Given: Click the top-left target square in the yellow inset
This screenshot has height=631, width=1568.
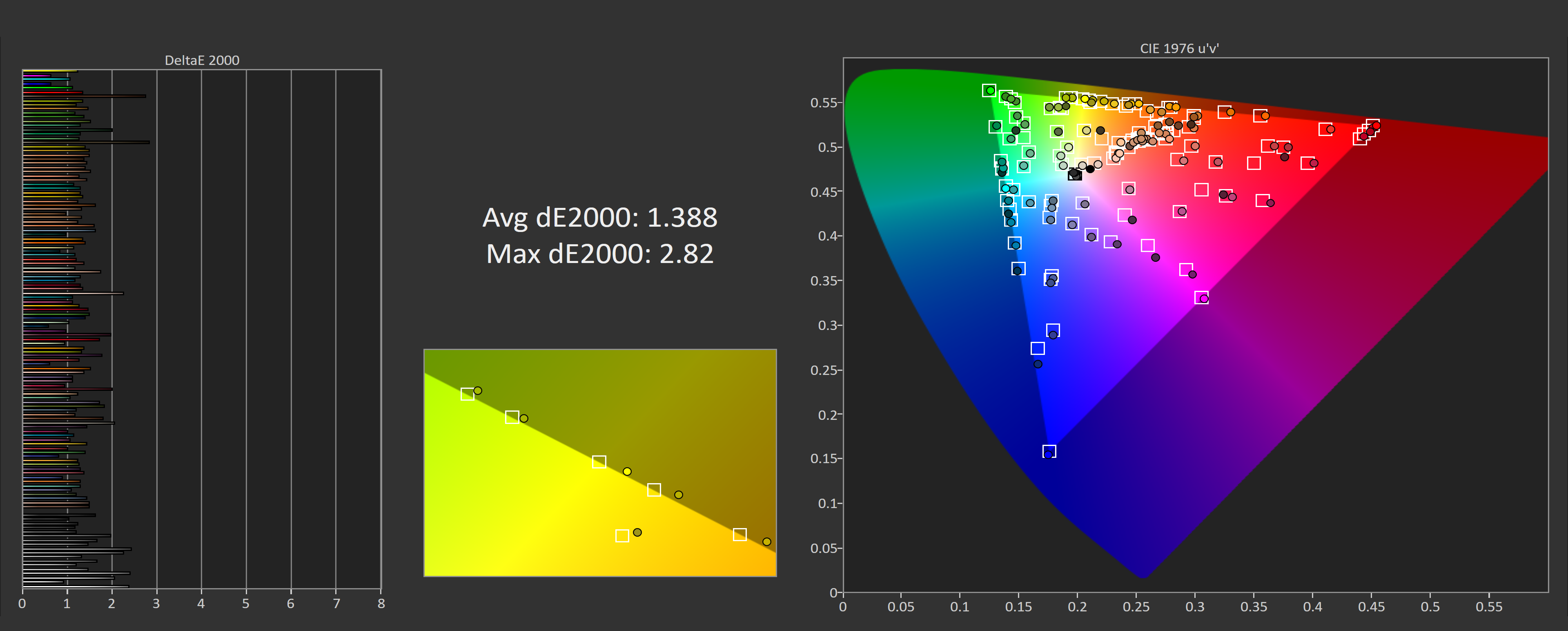Looking at the screenshot, I should [x=467, y=394].
